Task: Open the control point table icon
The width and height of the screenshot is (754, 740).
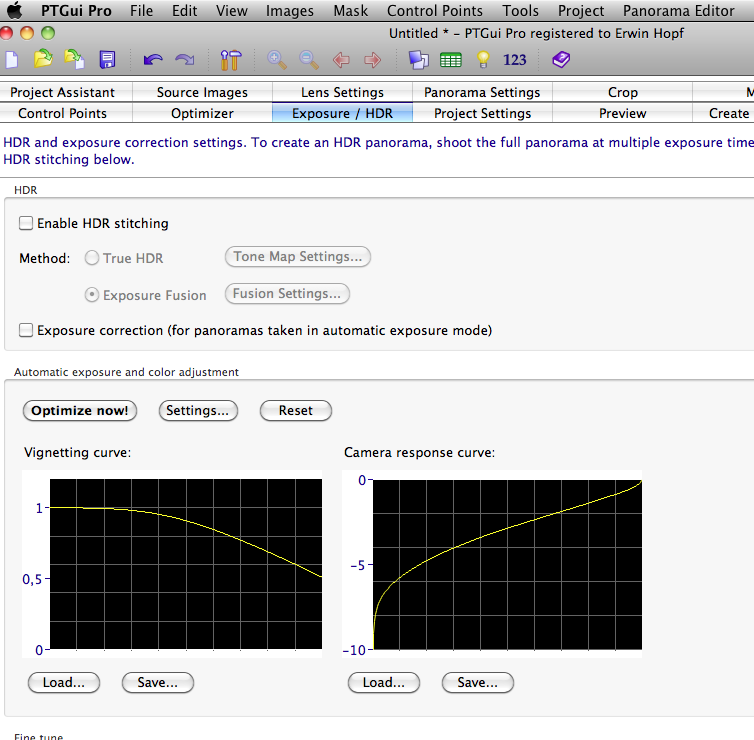Action: (x=451, y=61)
